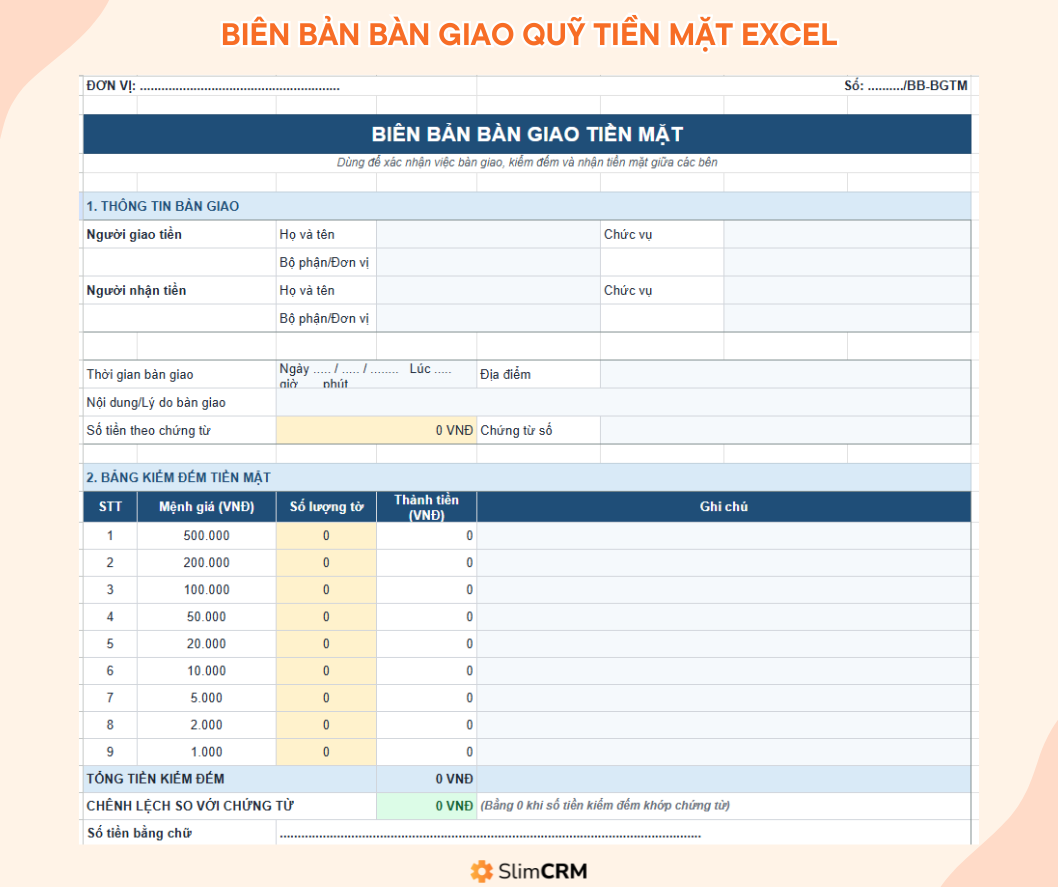Image resolution: width=1058 pixels, height=887 pixels.
Task: Click the Địa điểm value field
Action: click(785, 374)
